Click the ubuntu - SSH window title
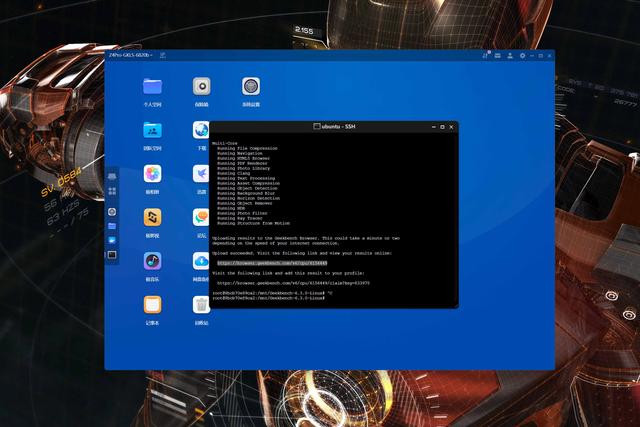Viewport: 640px width, 427px height. pos(338,127)
